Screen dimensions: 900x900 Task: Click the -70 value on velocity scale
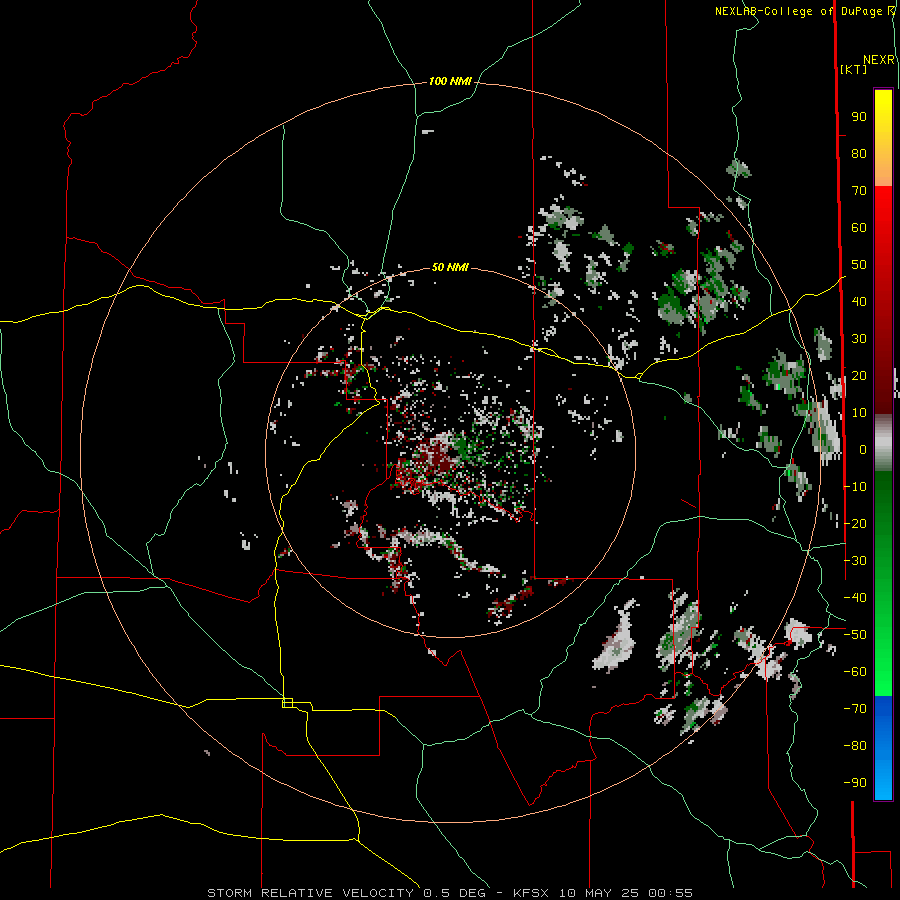[855, 709]
